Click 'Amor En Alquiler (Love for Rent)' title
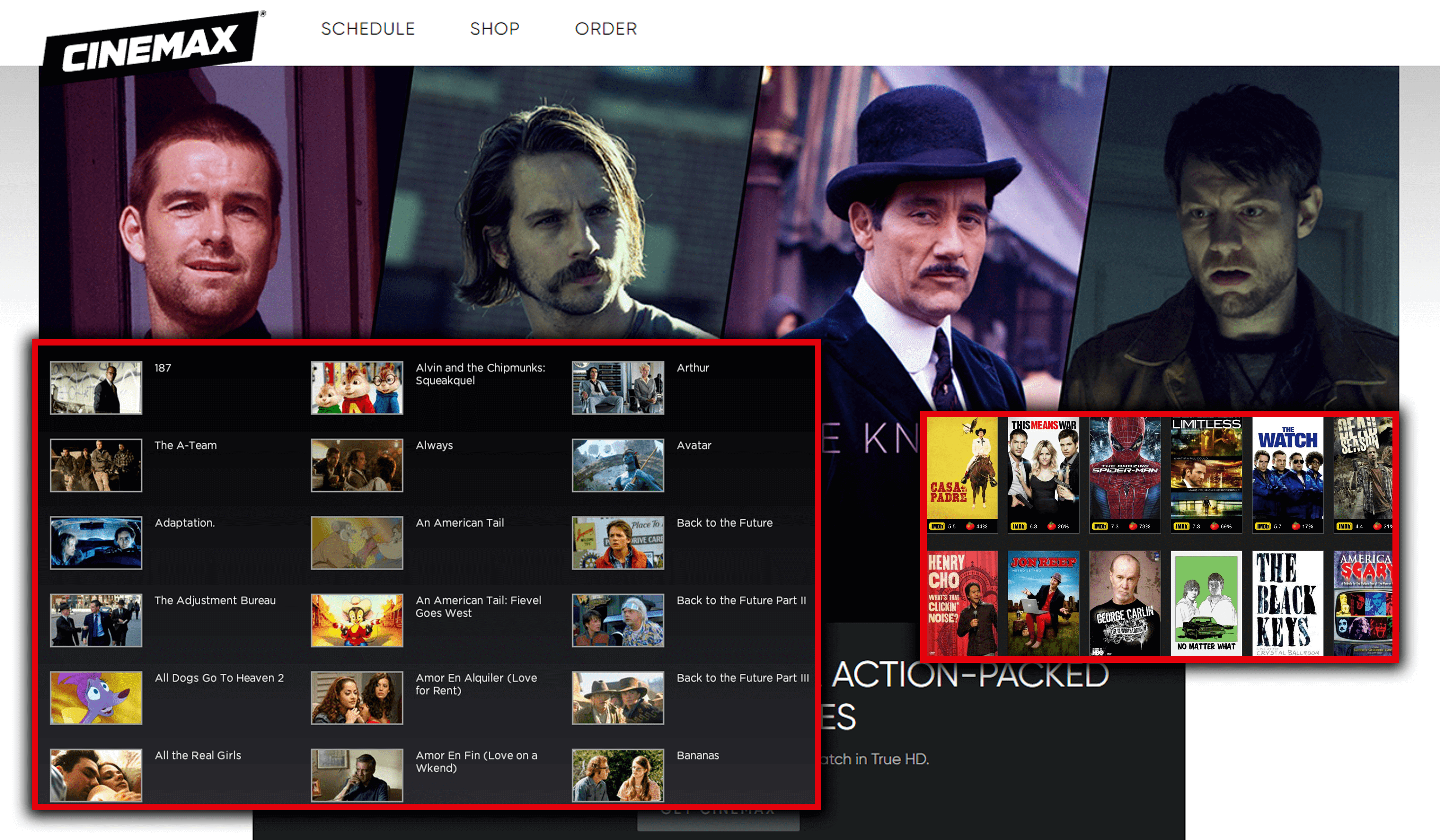Screen dimensions: 1440x840 click(x=477, y=685)
